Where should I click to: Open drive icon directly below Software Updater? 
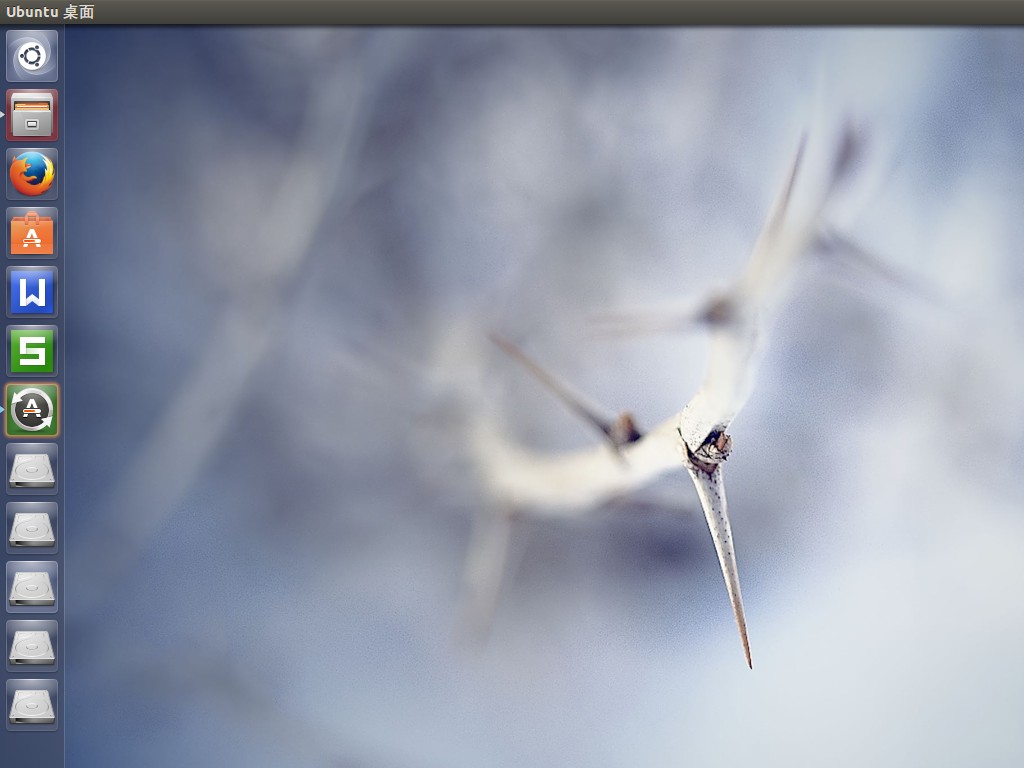[x=32, y=469]
